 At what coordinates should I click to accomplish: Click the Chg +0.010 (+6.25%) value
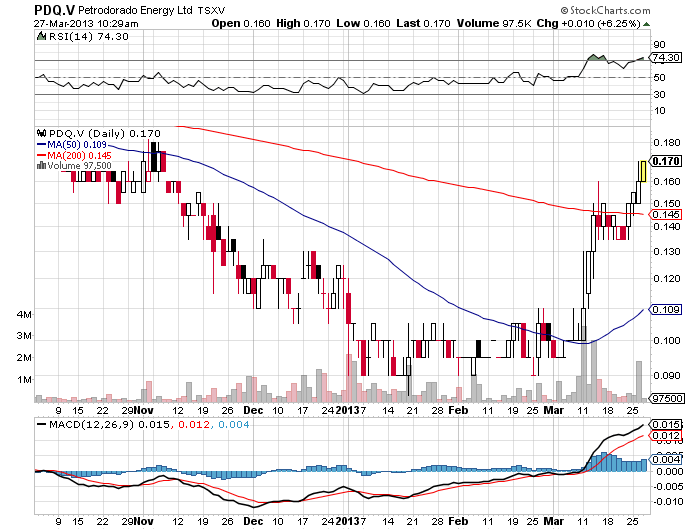(589, 24)
